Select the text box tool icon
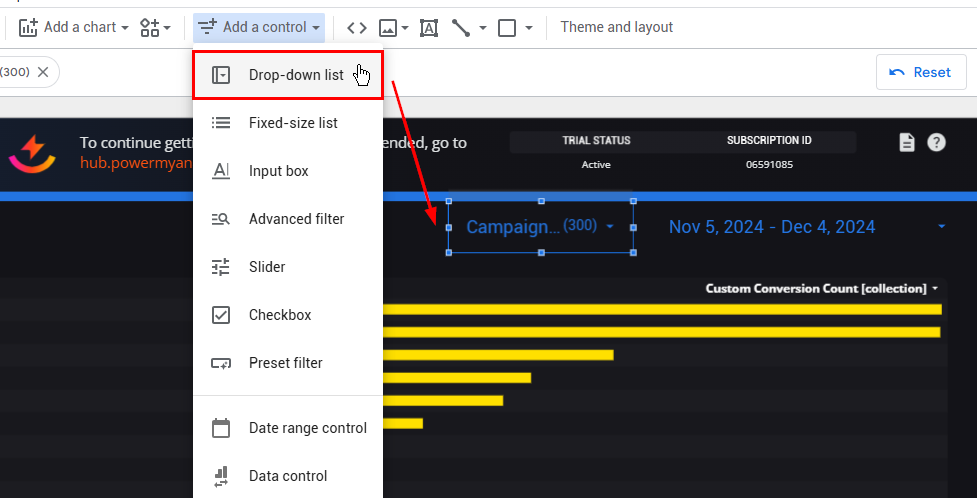 (x=429, y=27)
